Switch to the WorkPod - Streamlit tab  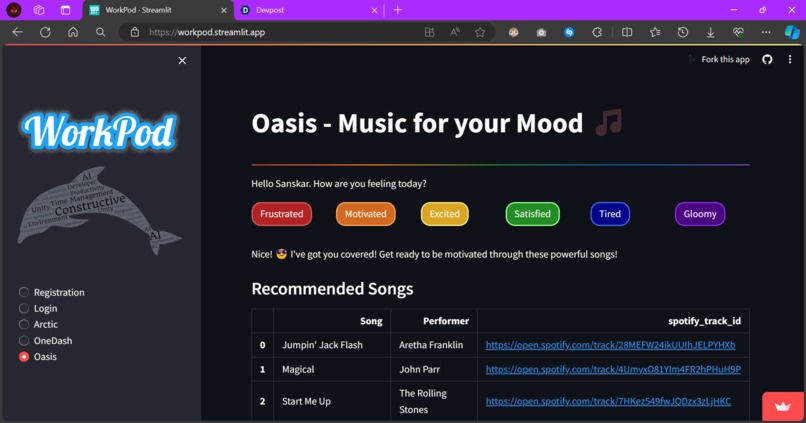[158, 10]
